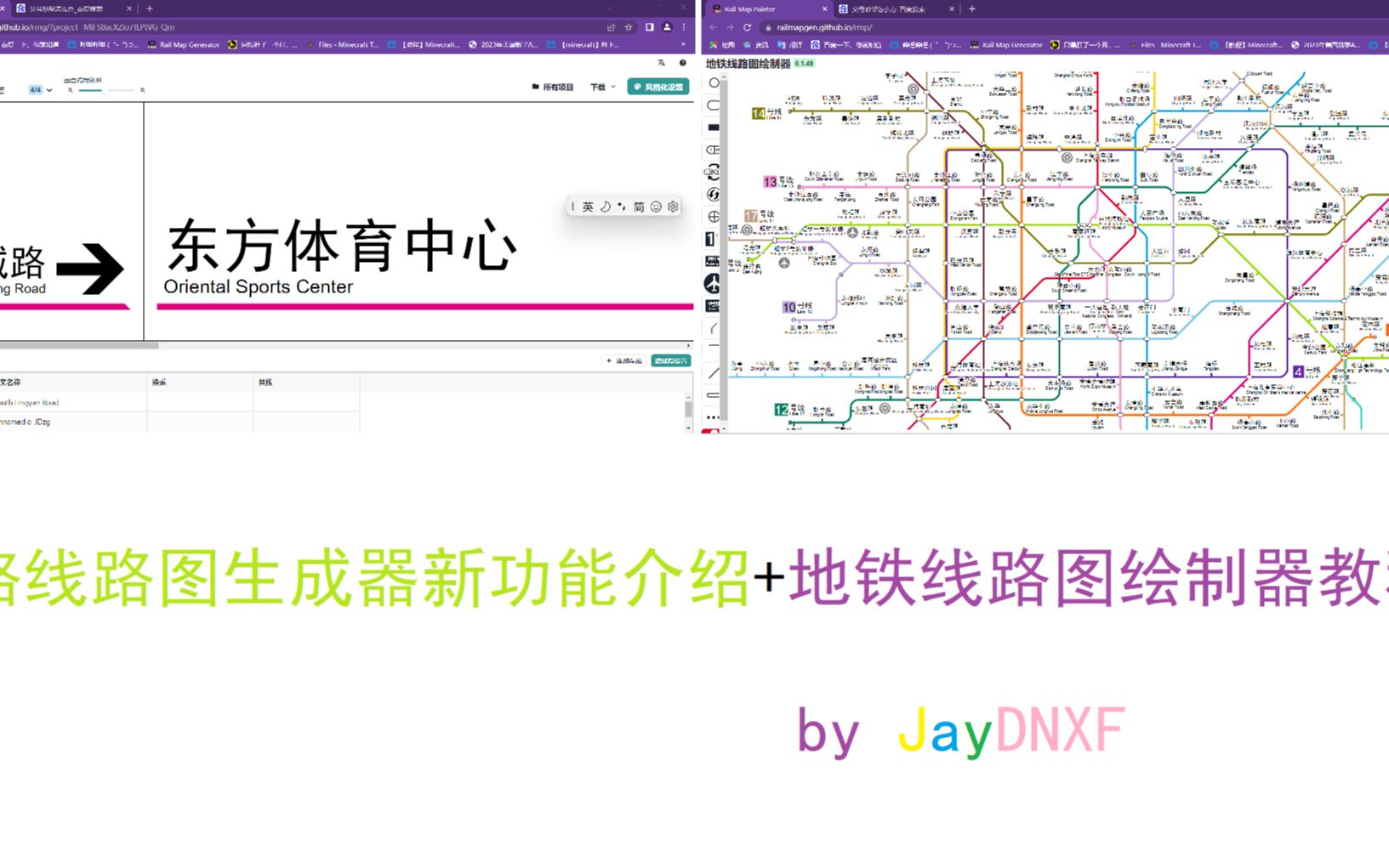1389x868 pixels.
Task: Open the help question-mark icon
Action: (x=682, y=63)
